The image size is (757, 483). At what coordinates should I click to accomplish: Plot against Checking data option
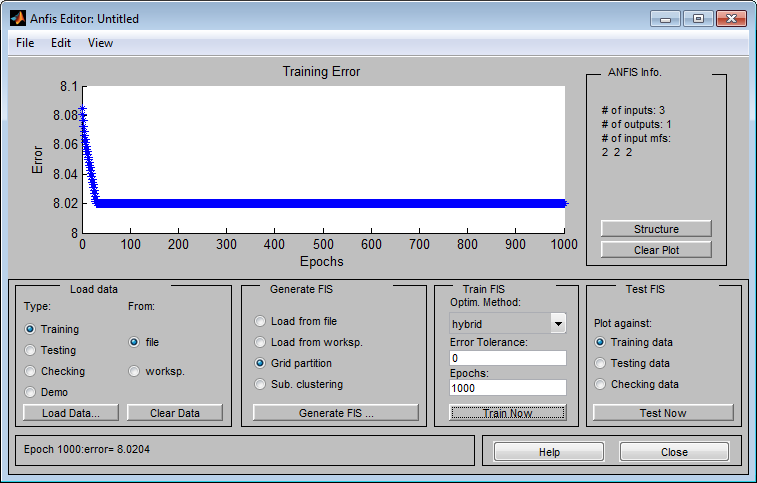click(x=601, y=384)
